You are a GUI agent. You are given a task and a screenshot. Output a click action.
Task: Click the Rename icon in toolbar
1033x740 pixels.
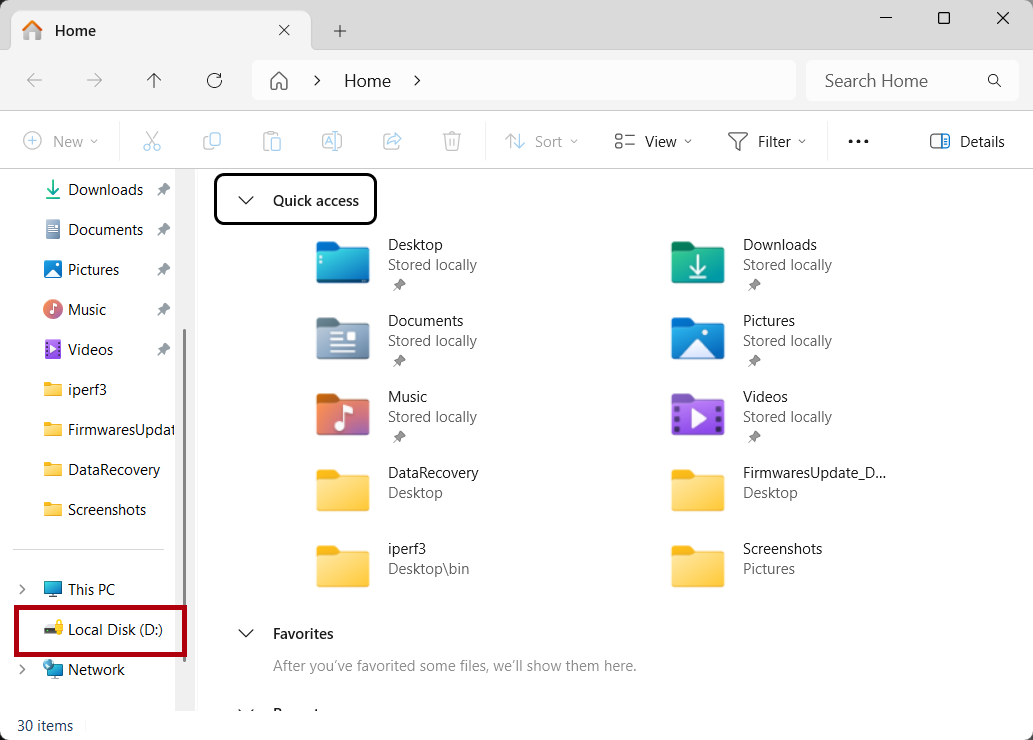[x=332, y=141]
